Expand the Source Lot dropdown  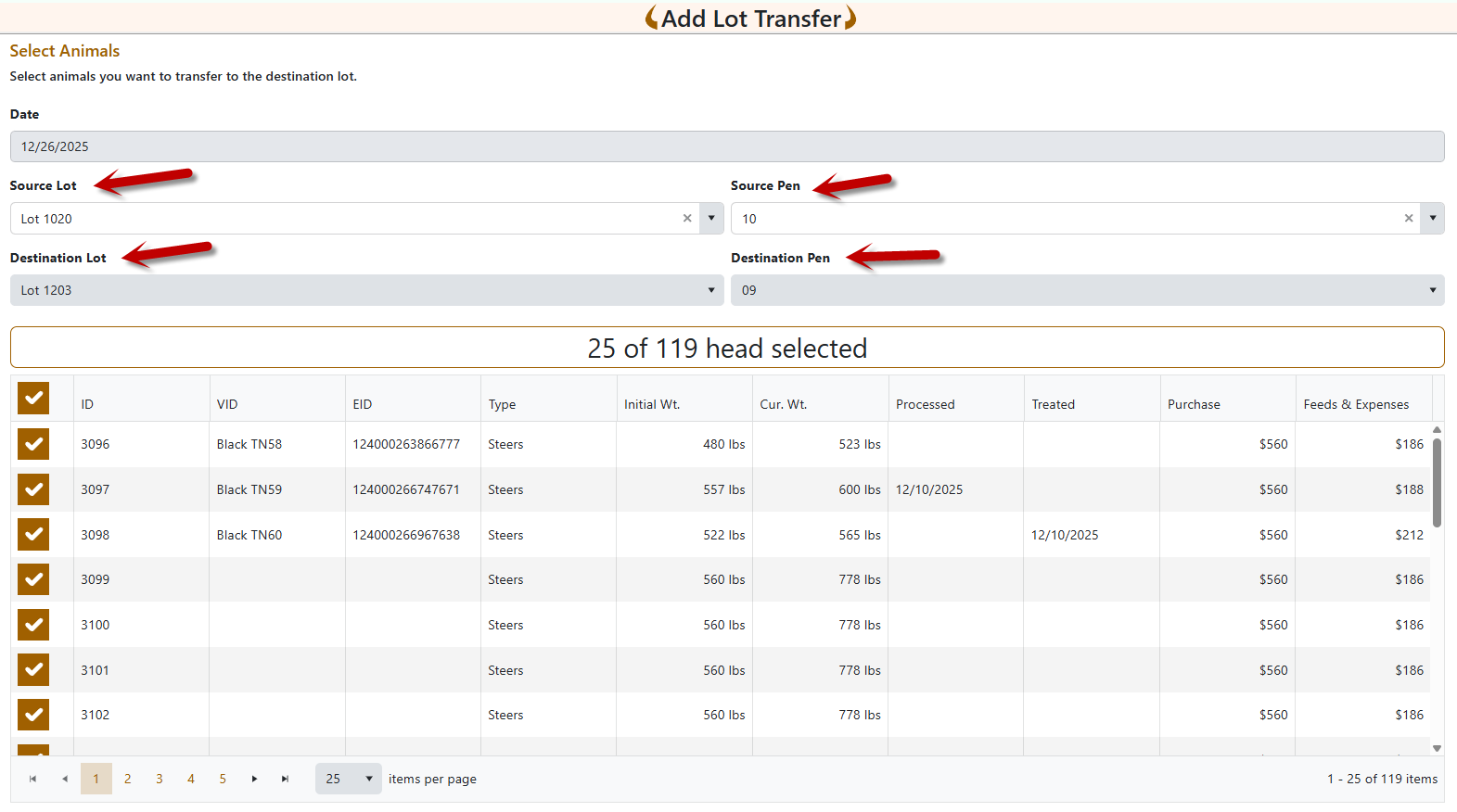click(710, 219)
